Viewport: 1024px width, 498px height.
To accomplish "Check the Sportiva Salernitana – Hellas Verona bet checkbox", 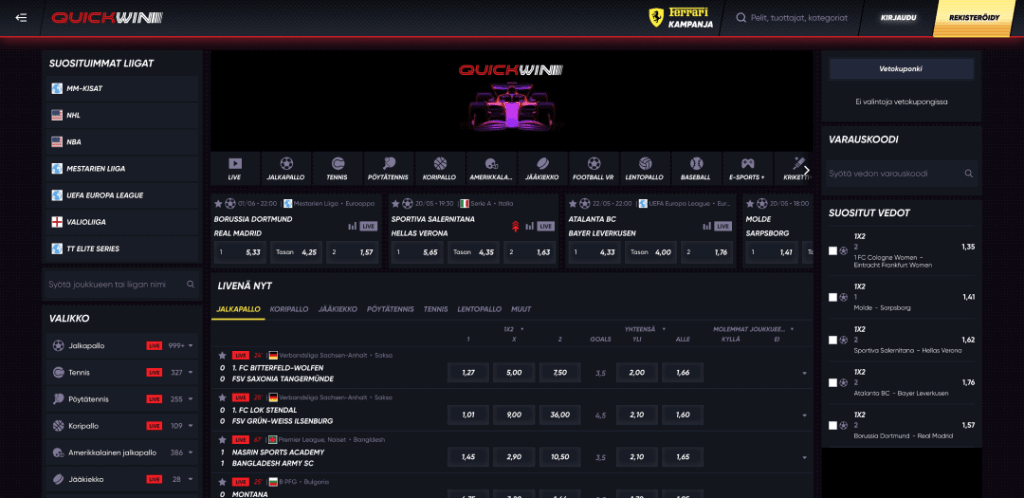I will click(833, 340).
